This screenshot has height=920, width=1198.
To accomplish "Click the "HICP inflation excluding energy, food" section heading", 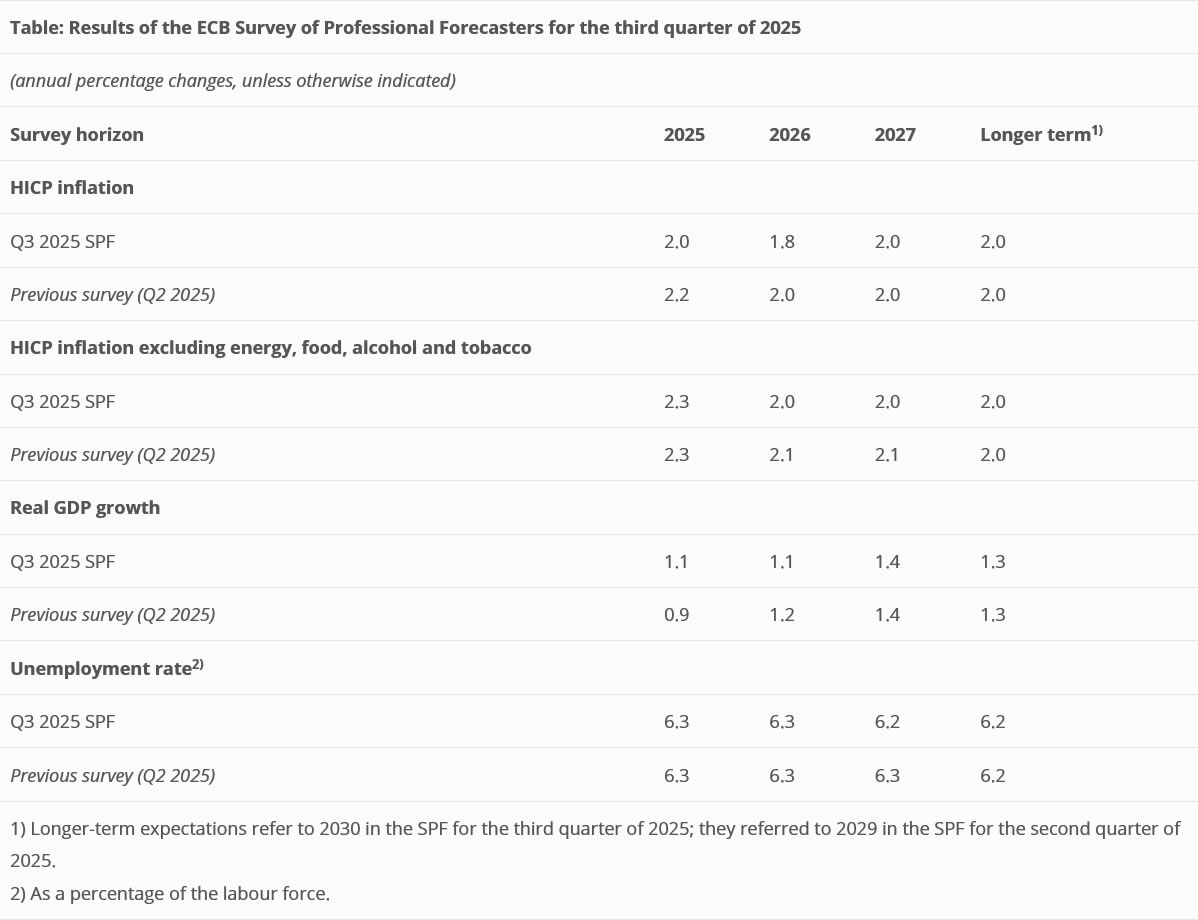I will 271,348.
